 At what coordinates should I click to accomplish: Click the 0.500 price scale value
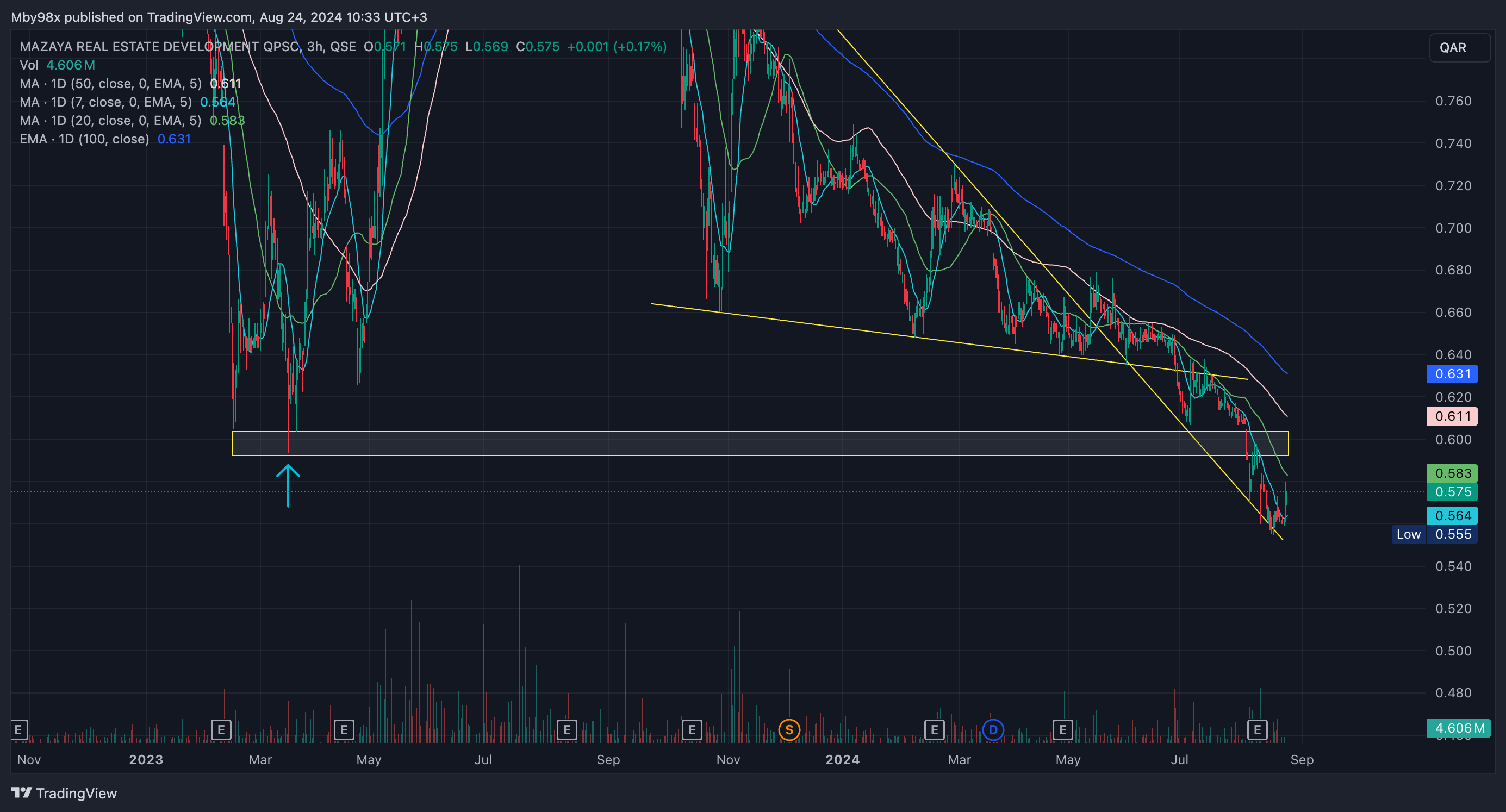1453,651
